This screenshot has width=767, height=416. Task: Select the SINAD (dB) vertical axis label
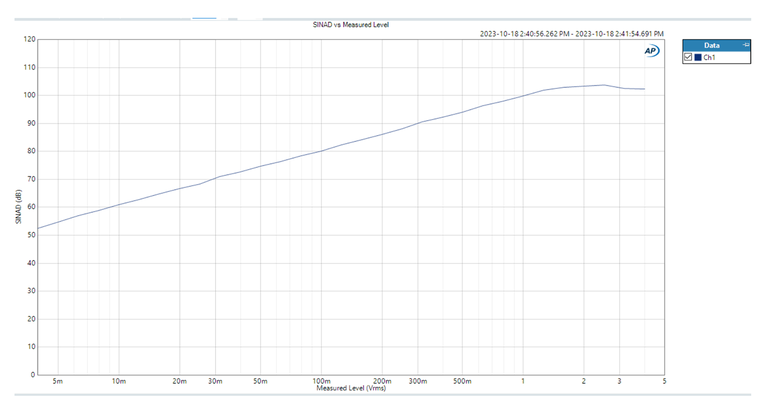tap(19, 206)
